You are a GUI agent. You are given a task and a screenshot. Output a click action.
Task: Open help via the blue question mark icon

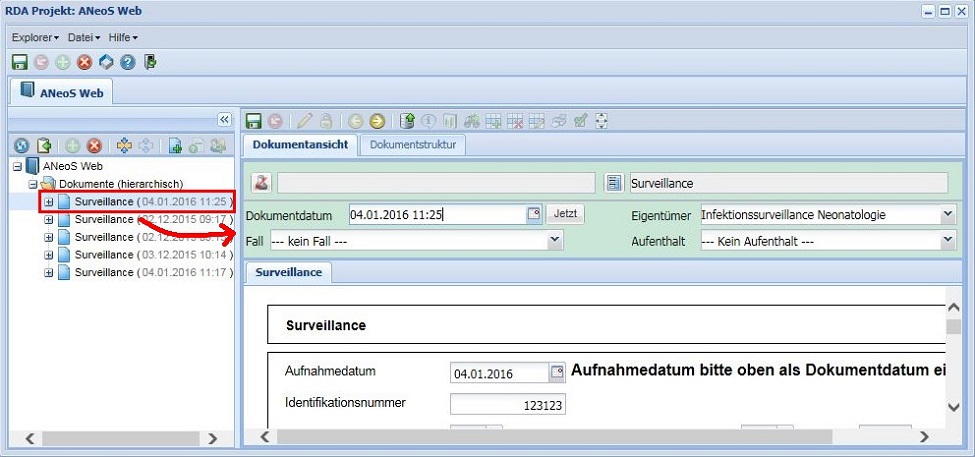point(128,62)
